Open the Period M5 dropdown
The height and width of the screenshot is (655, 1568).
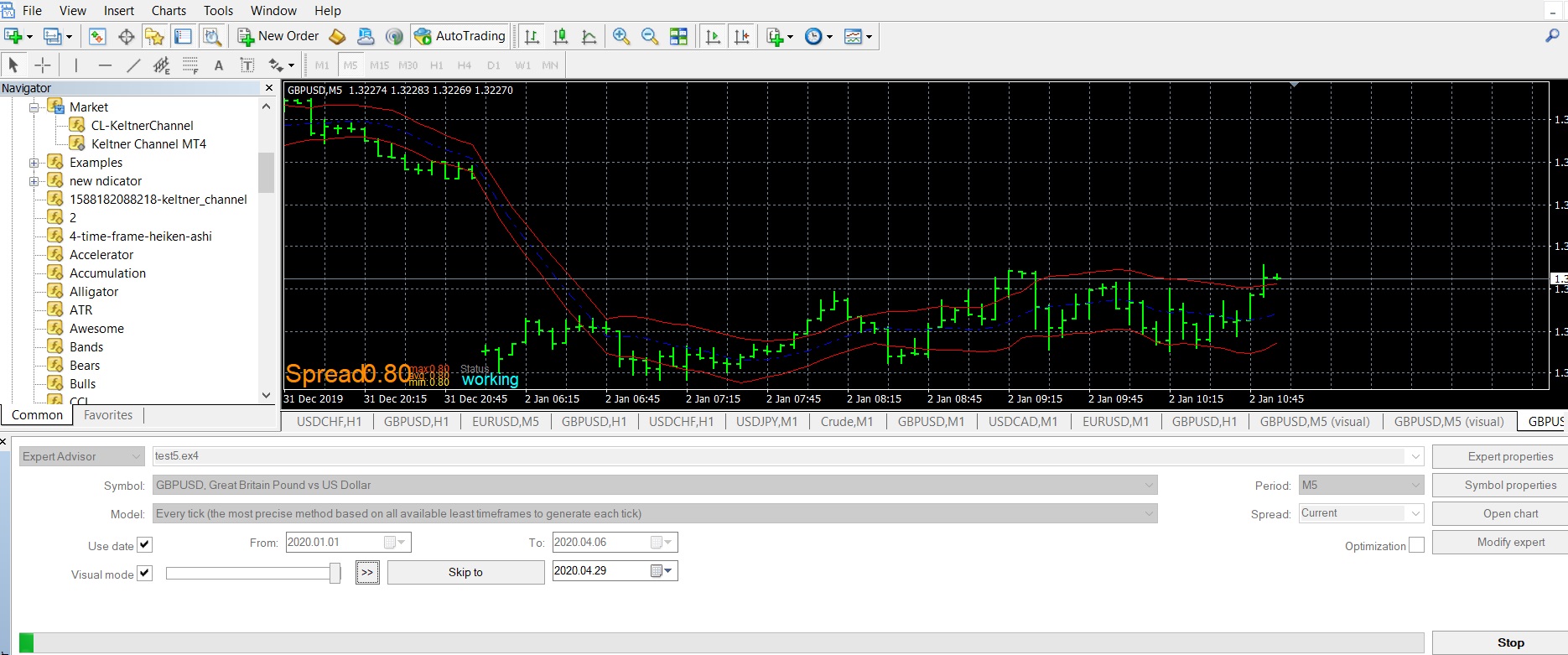pos(1361,485)
